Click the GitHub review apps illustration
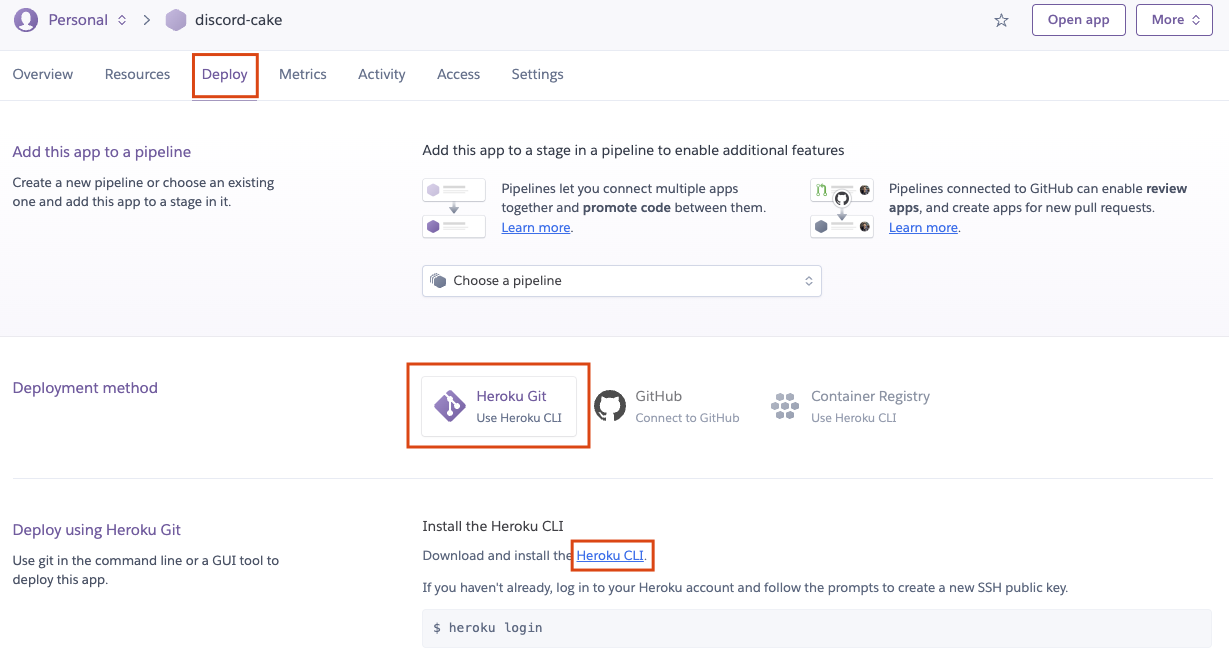1229x663 pixels. click(842, 208)
